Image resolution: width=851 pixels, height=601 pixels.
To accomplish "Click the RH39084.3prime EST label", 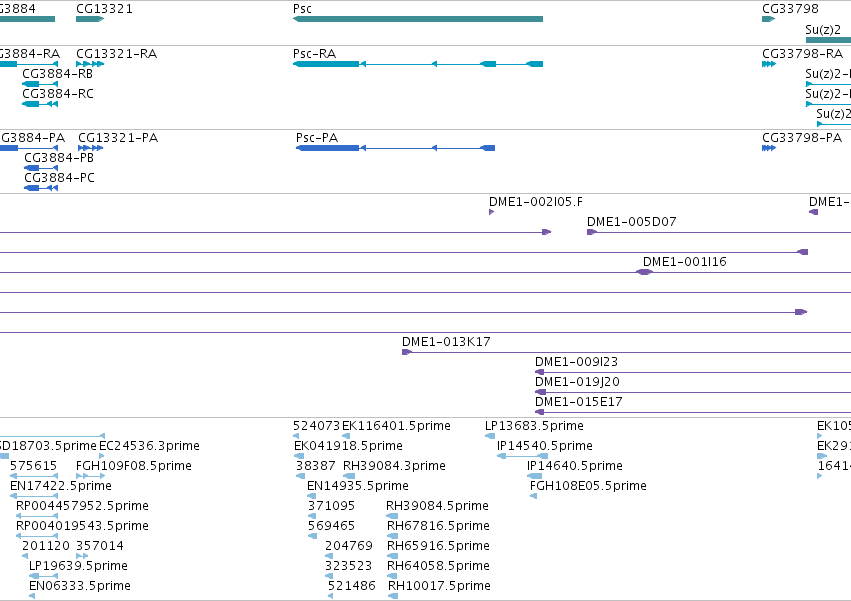I will pos(394,466).
